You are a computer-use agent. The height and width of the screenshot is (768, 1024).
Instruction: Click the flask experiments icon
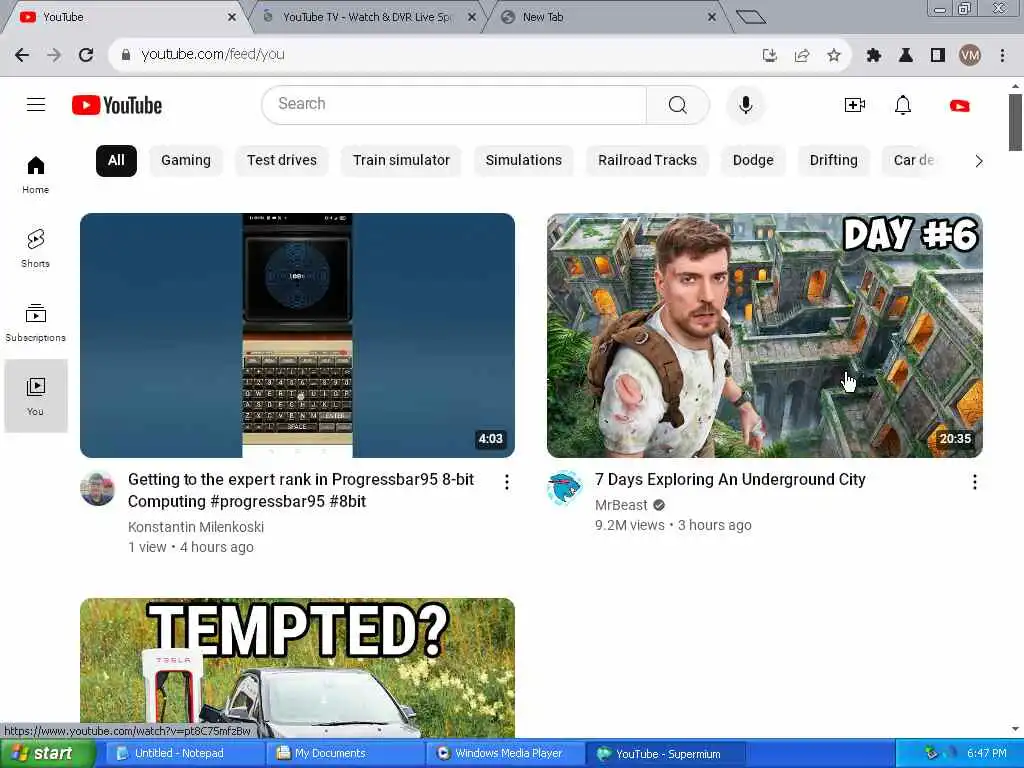[906, 56]
